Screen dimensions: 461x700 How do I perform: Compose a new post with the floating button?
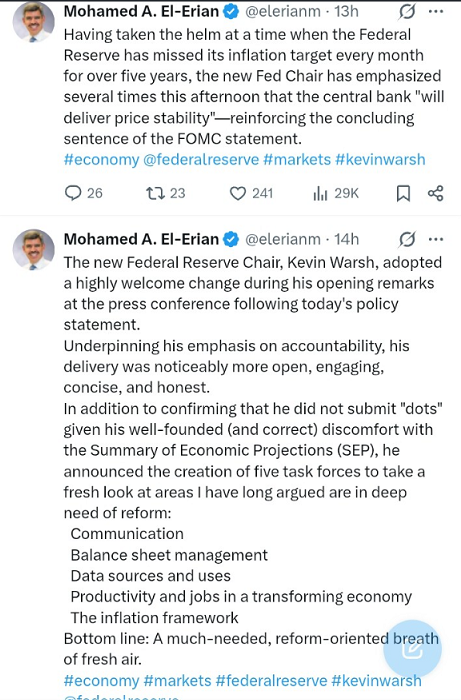click(x=412, y=649)
